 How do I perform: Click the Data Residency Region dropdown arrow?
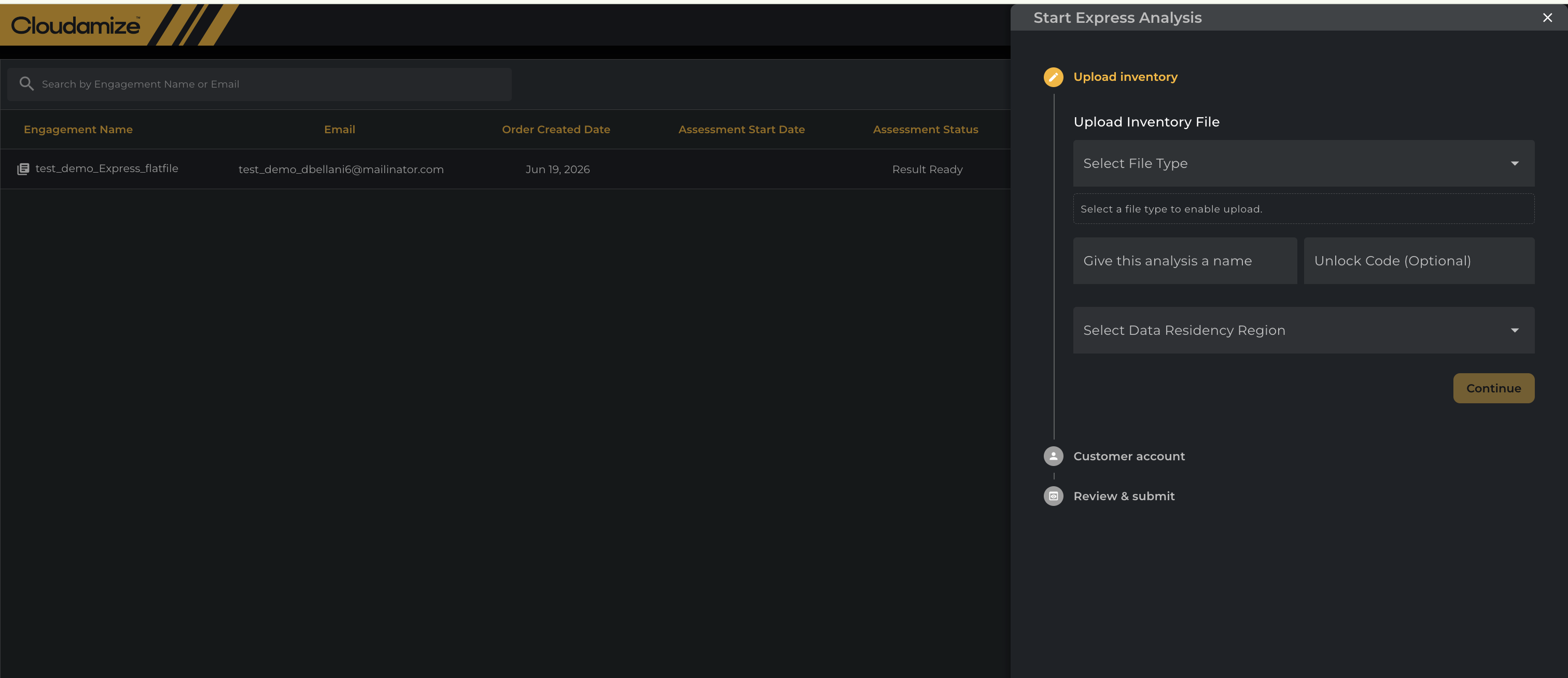[x=1515, y=330]
